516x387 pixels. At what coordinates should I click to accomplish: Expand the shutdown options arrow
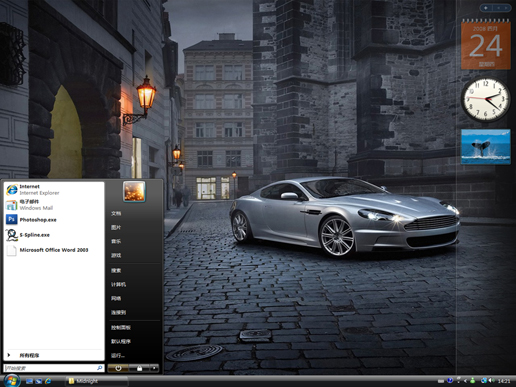[154, 368]
